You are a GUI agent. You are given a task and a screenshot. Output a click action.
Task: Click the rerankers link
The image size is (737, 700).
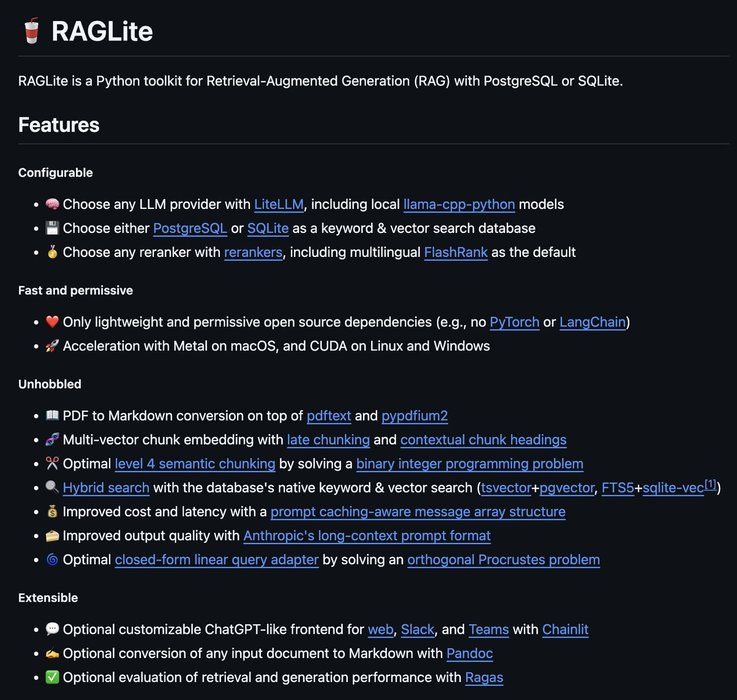254,252
